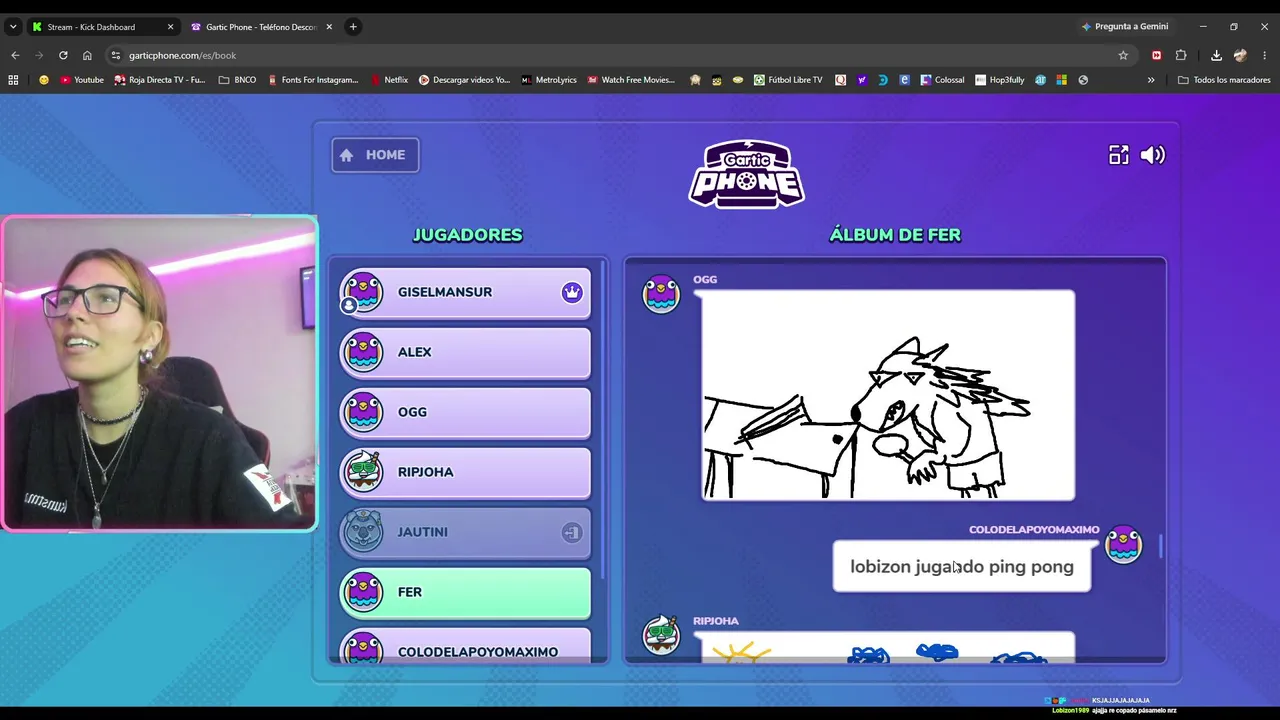Click the left-room icon on JAUTINI's row
Screen dimensions: 1280x720
point(571,533)
